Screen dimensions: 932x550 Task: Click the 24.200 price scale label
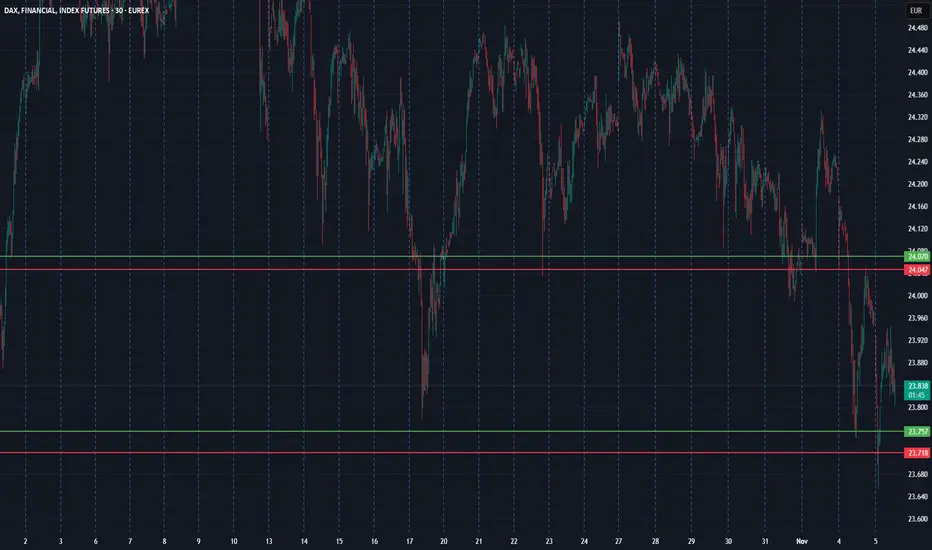(x=917, y=184)
